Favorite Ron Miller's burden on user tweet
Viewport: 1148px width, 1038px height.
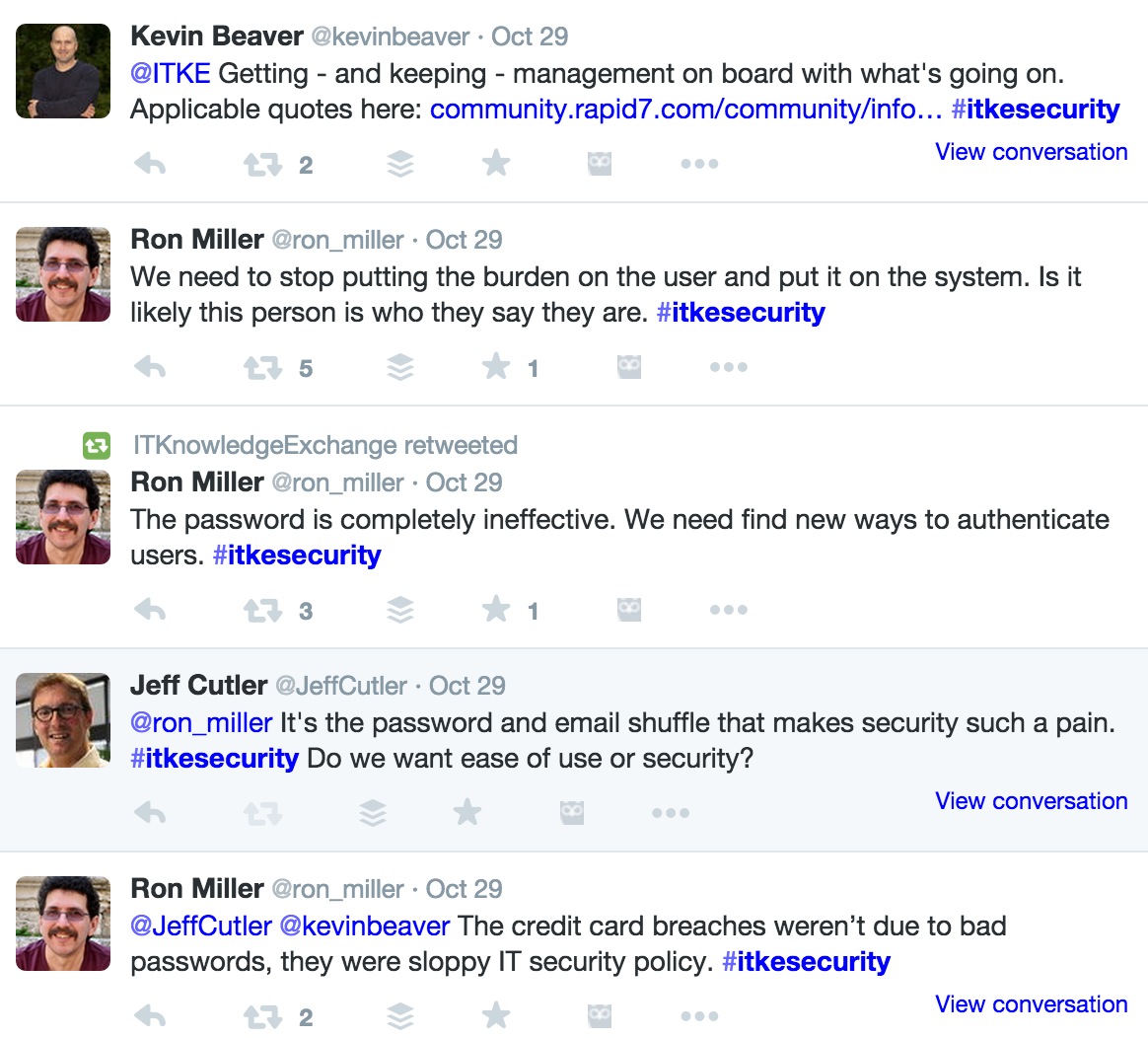pyautogui.click(x=496, y=366)
